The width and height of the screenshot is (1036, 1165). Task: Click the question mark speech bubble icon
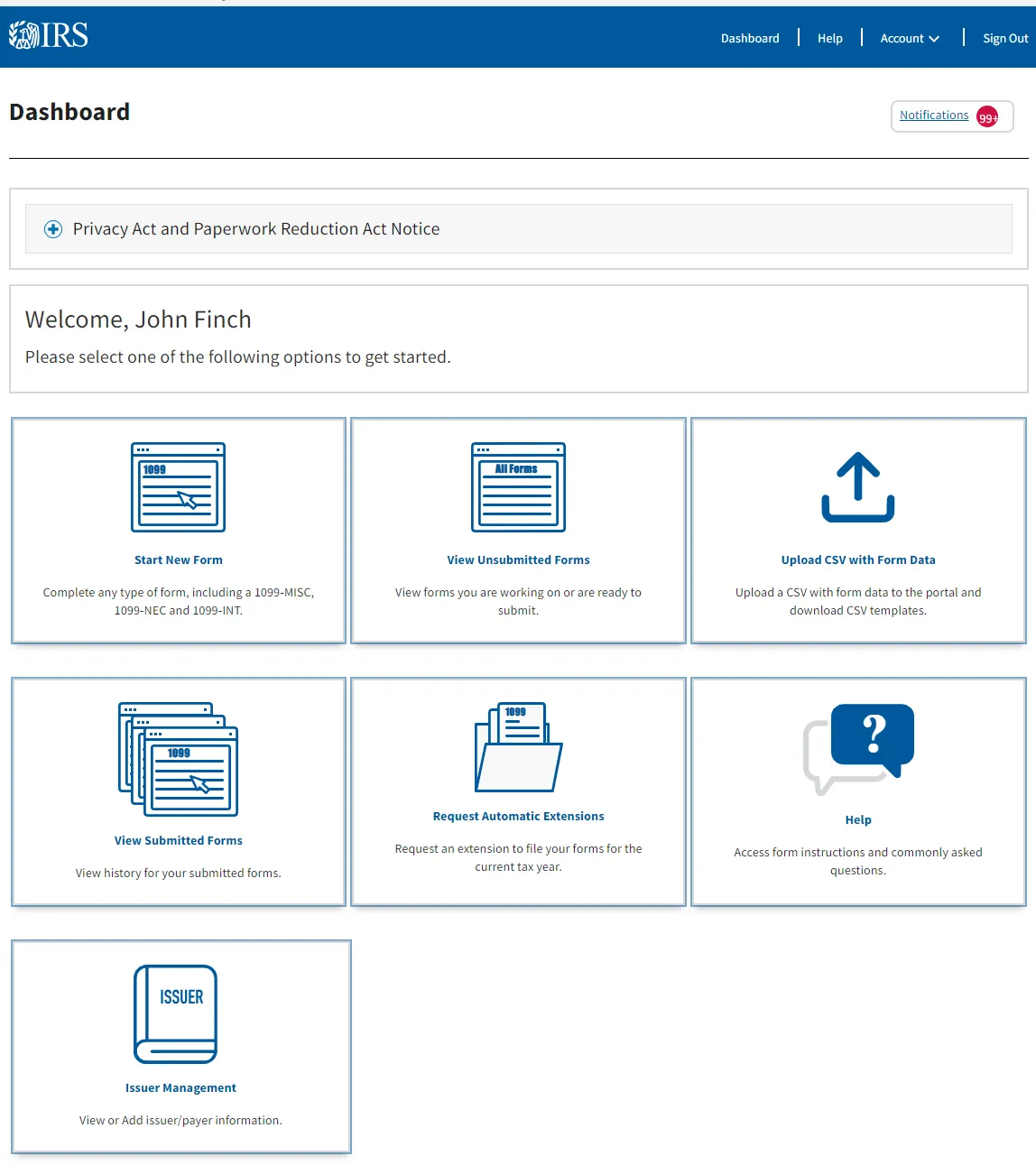pos(858,749)
